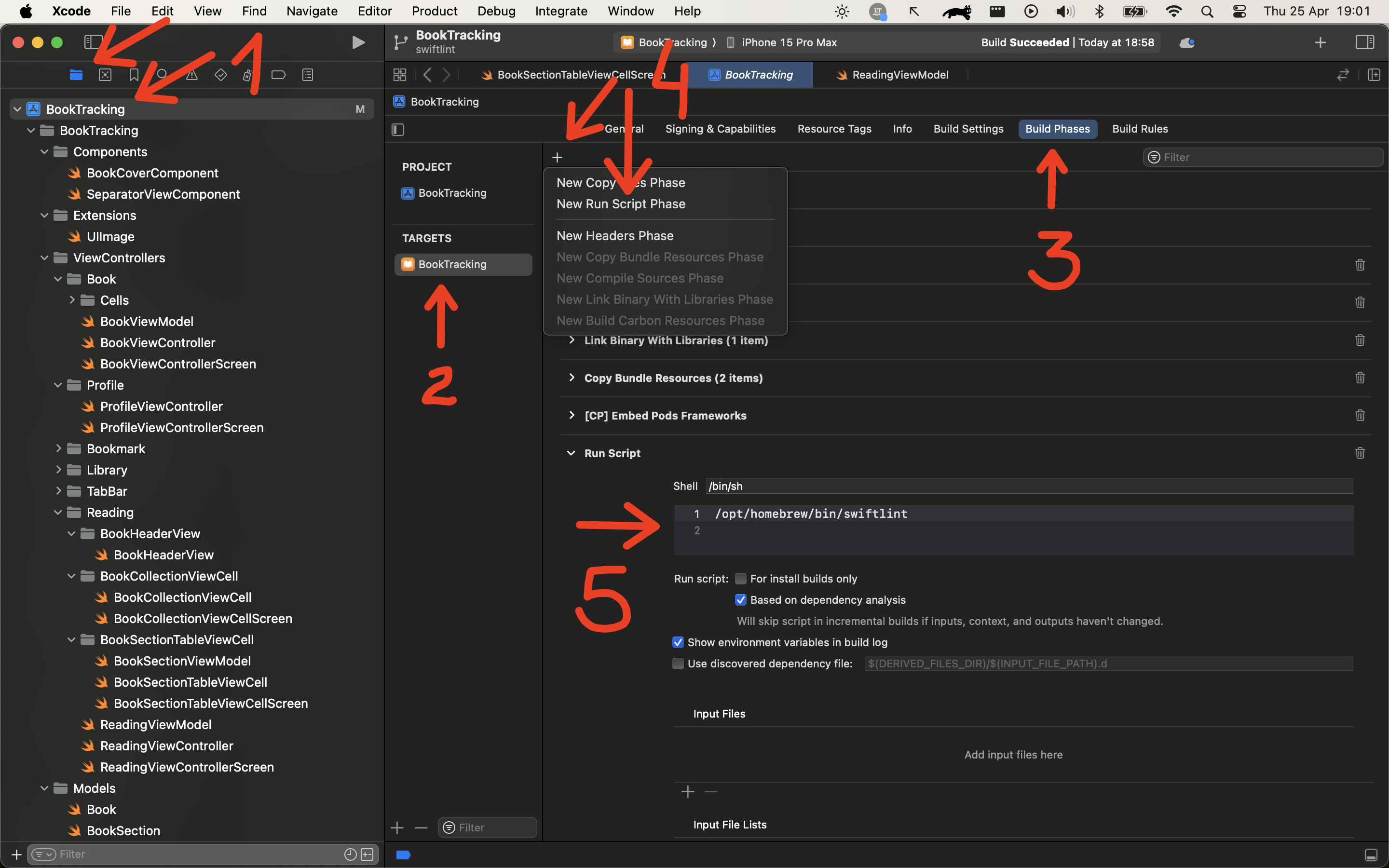Select the BookTracking target
This screenshot has height=868, width=1389.
point(463,264)
